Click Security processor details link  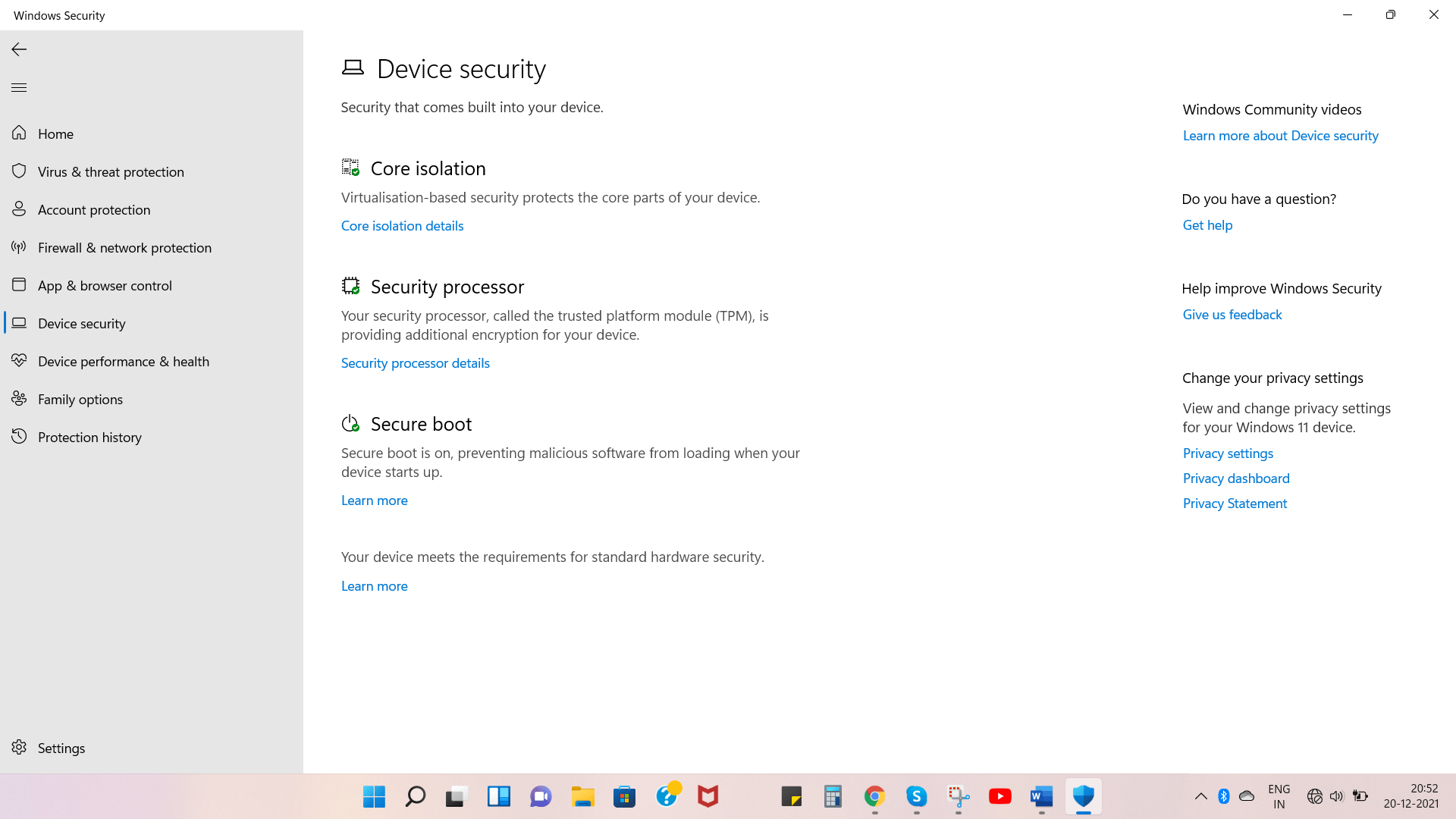[416, 362]
